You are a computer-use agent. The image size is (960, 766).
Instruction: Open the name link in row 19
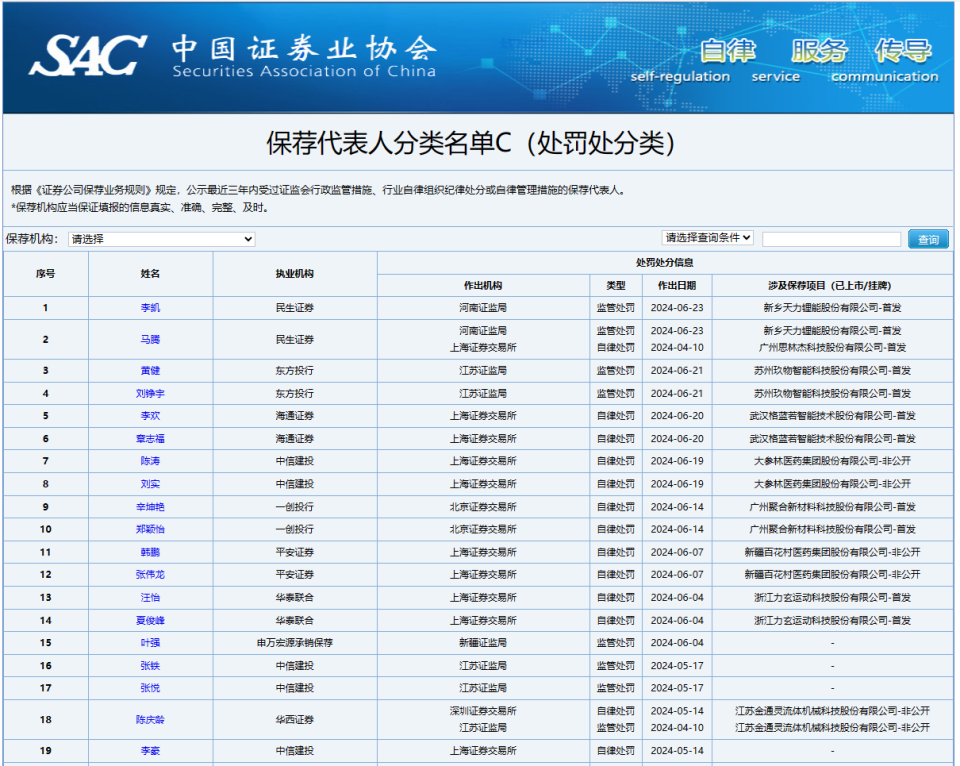150,751
